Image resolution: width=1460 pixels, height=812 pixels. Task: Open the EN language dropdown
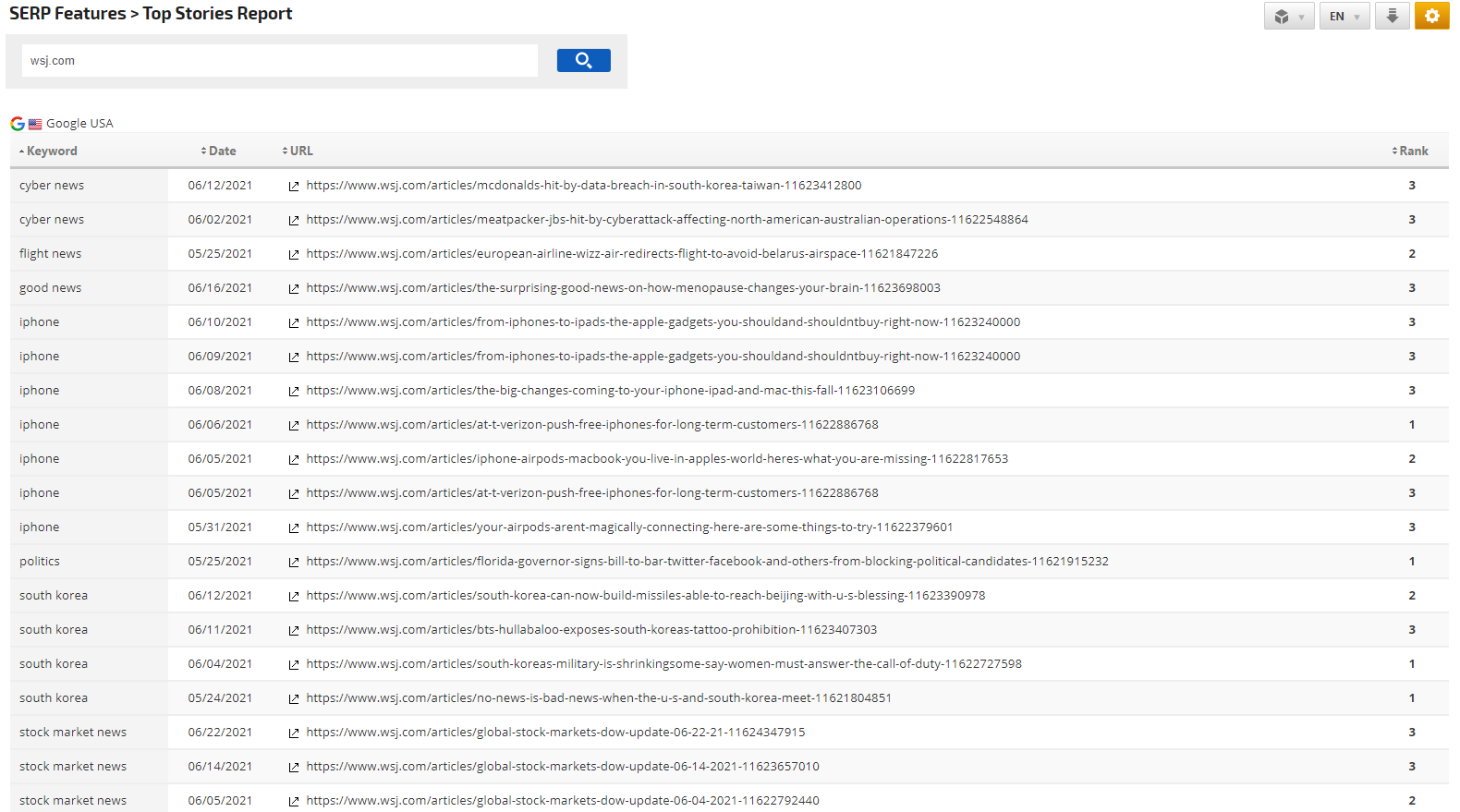pos(1344,17)
